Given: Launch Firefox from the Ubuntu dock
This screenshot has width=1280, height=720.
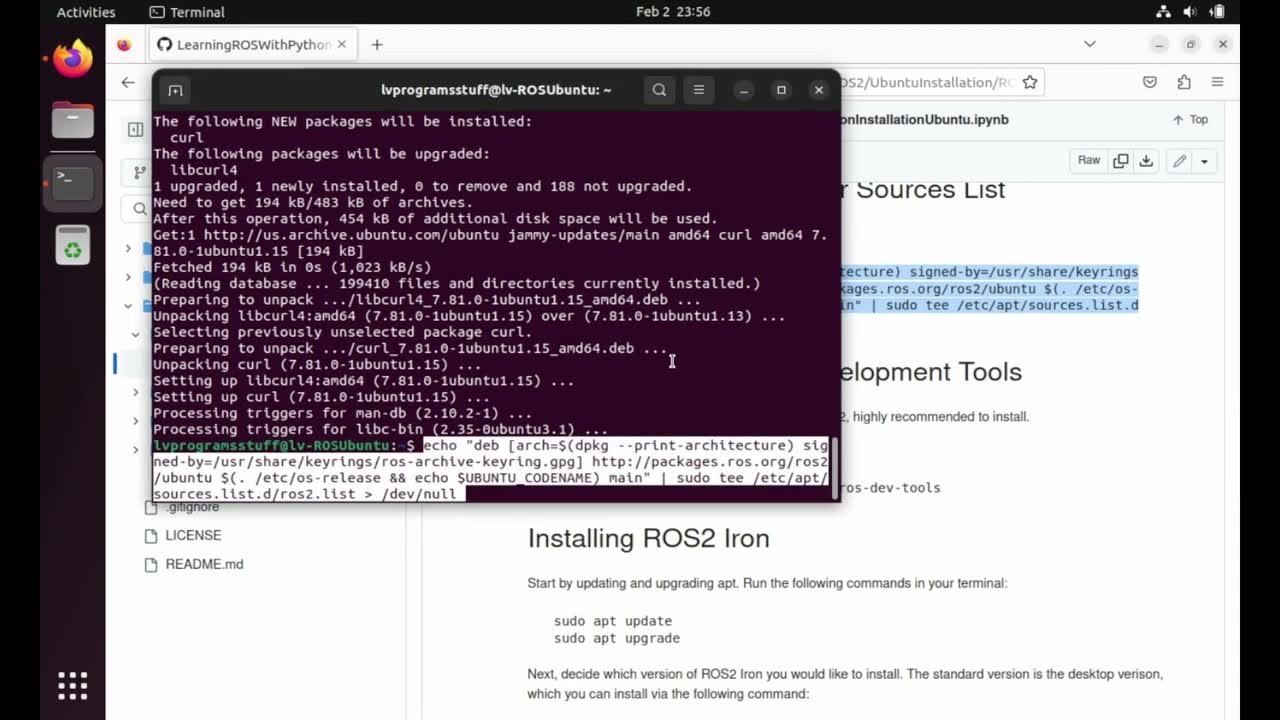Looking at the screenshot, I should 73,58.
